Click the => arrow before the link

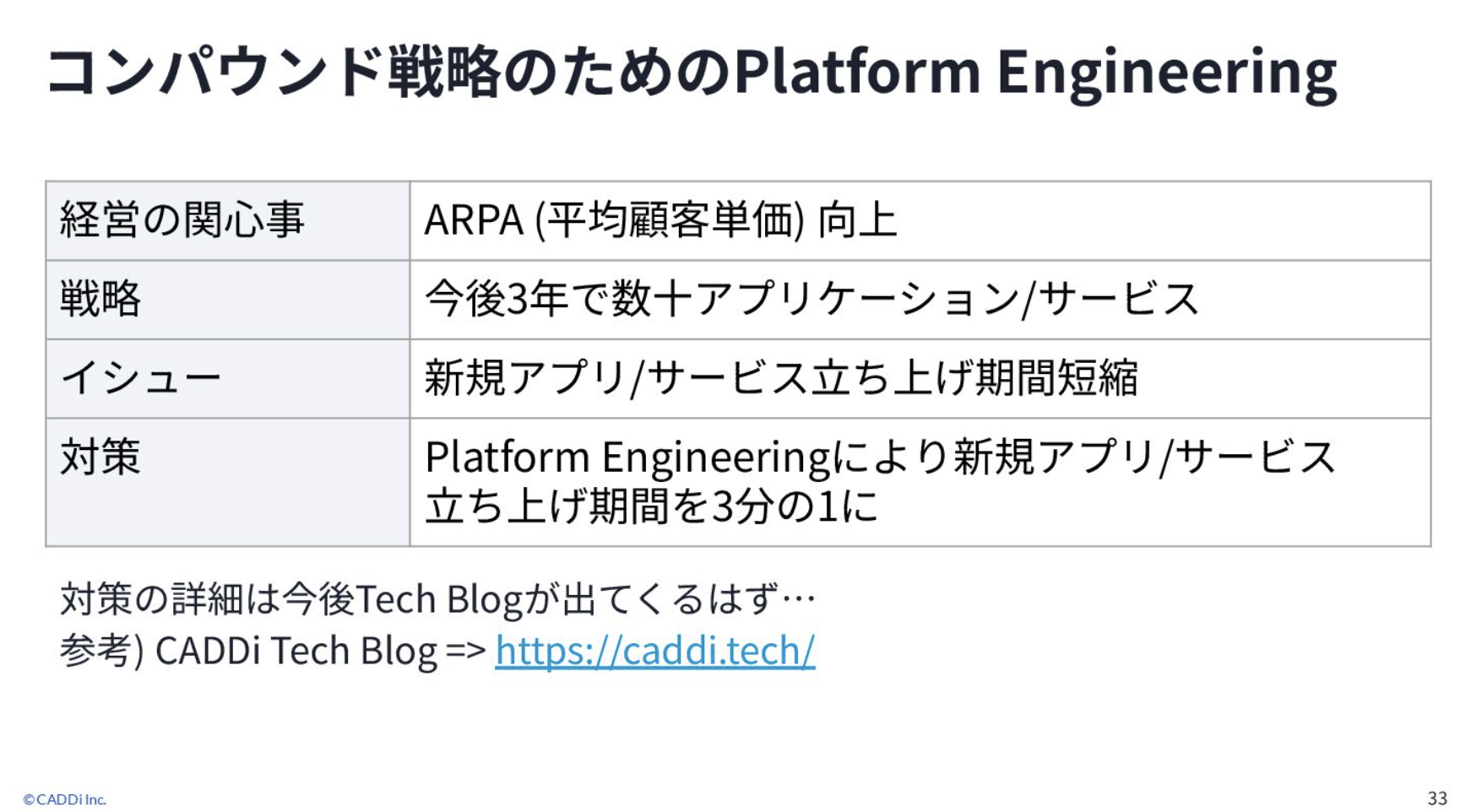(465, 651)
